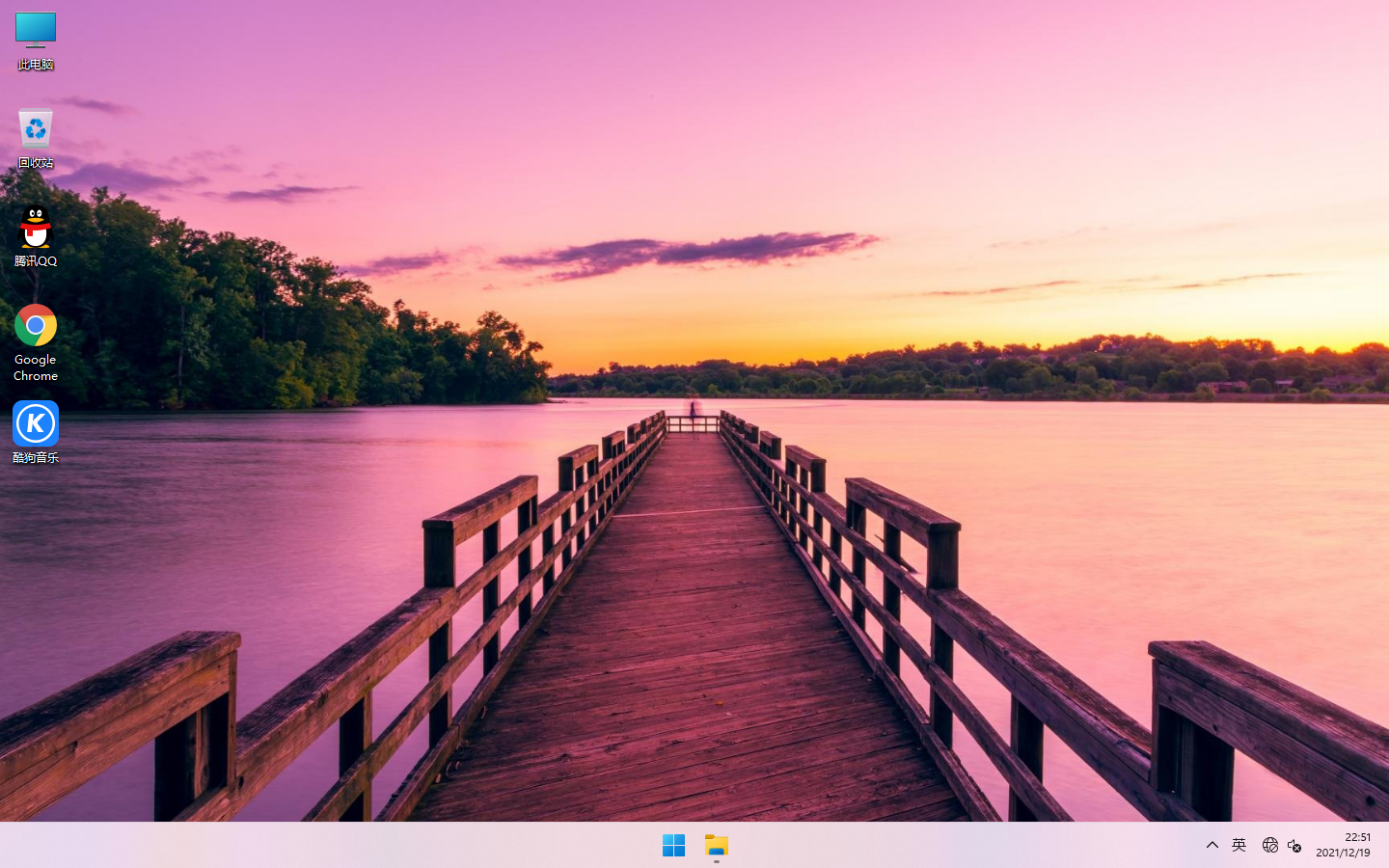Click the muted speaker volume icon
The image size is (1389, 868).
pos(1294,846)
